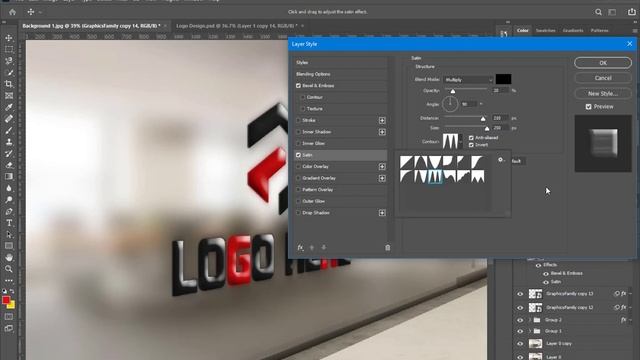Switch to the Logo Design.psd document tab
Viewport: 640px width, 360px height.
click(237, 26)
